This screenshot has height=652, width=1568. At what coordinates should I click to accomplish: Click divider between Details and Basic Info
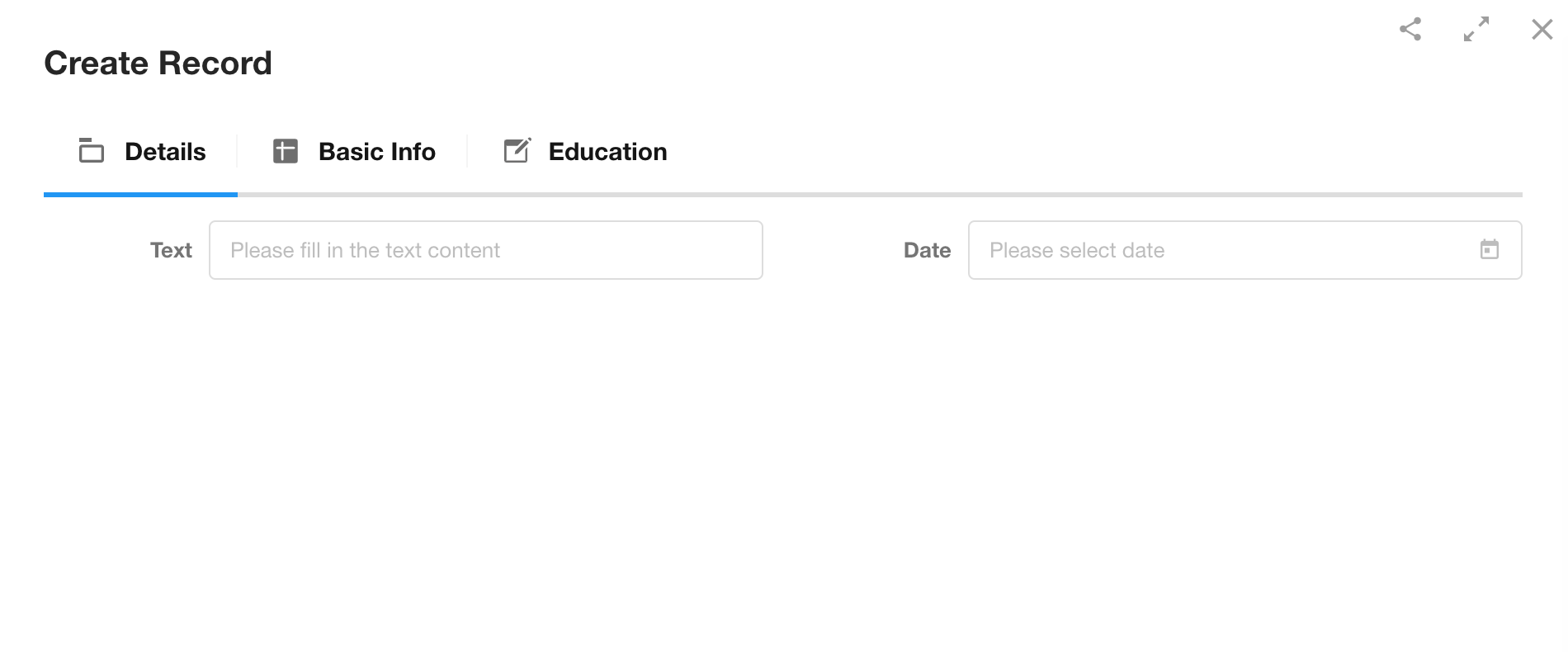(x=238, y=152)
